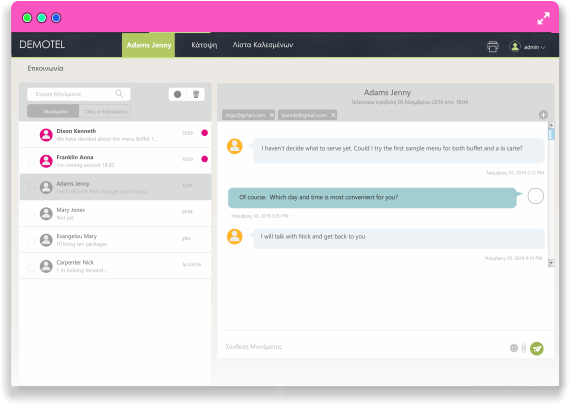Remove the lpsmile@gmail.com recipient tag
This screenshot has height=405, width=569.
[333, 115]
